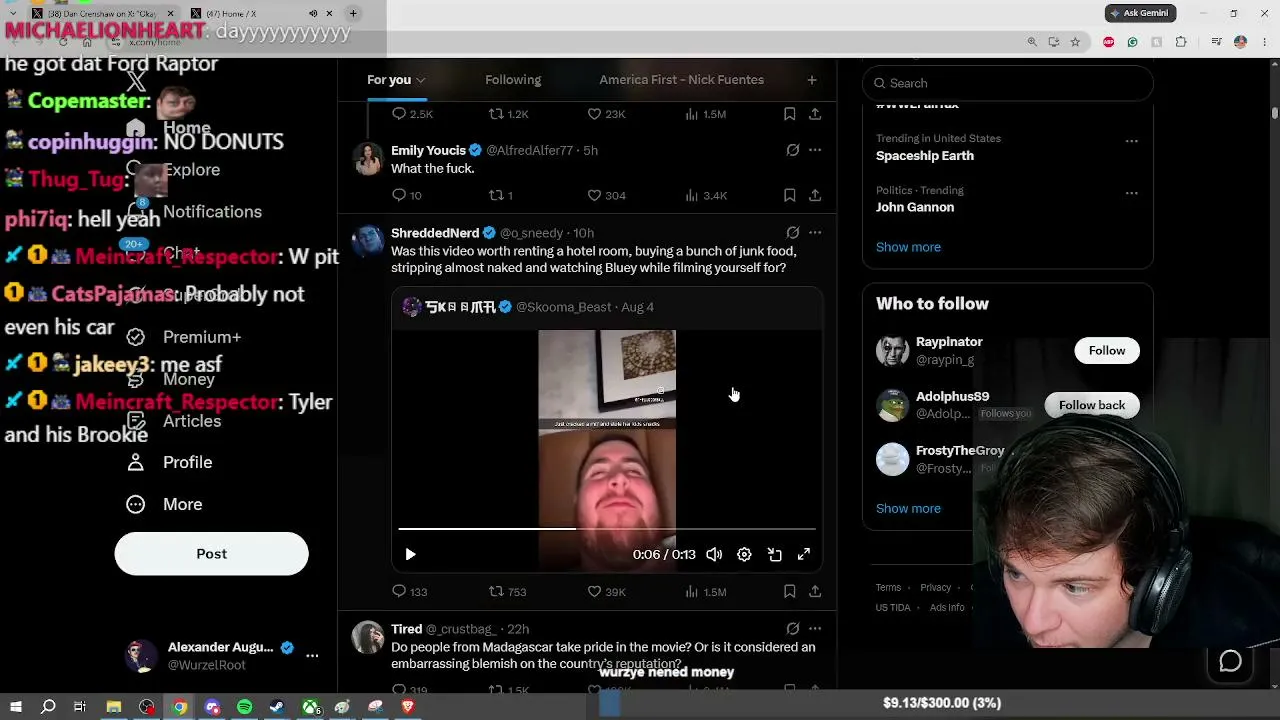This screenshot has height=720, width=1280.
Task: Like ShreddedNerd's tweet with 39K likes
Action: pos(606,591)
